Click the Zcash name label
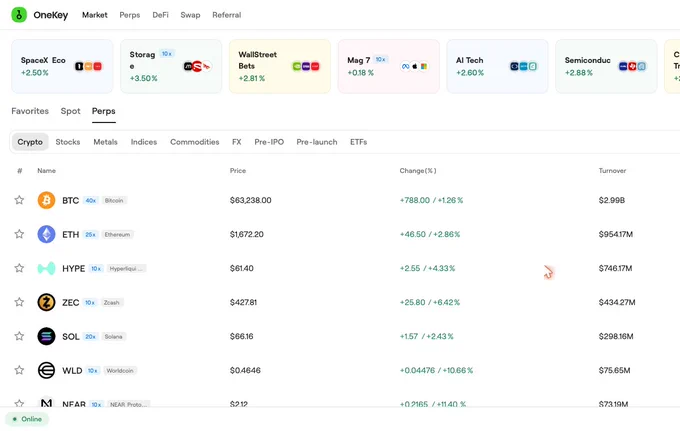Image resolution: width=680 pixels, height=431 pixels. pos(112,303)
